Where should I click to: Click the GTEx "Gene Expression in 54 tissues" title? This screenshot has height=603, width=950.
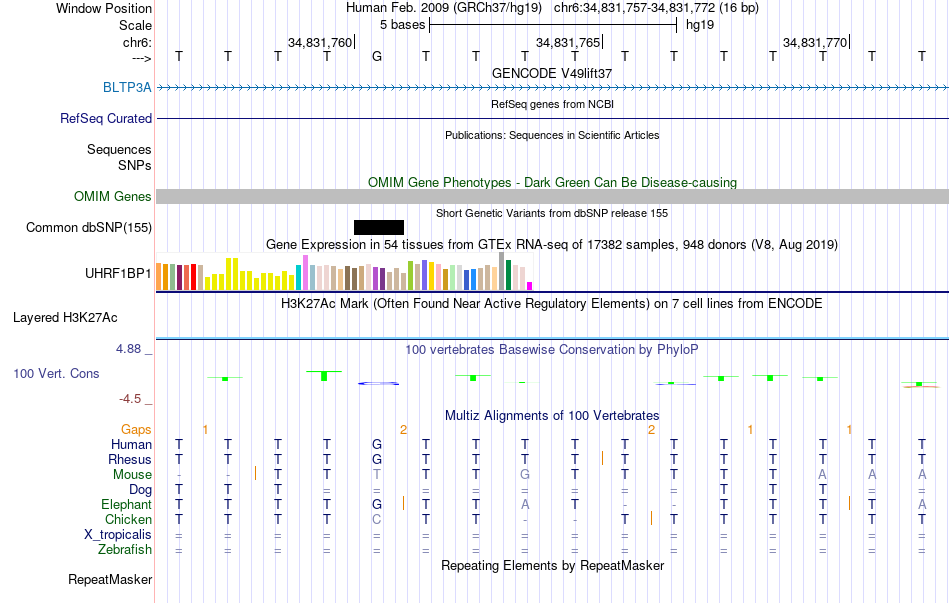pyautogui.click(x=552, y=244)
